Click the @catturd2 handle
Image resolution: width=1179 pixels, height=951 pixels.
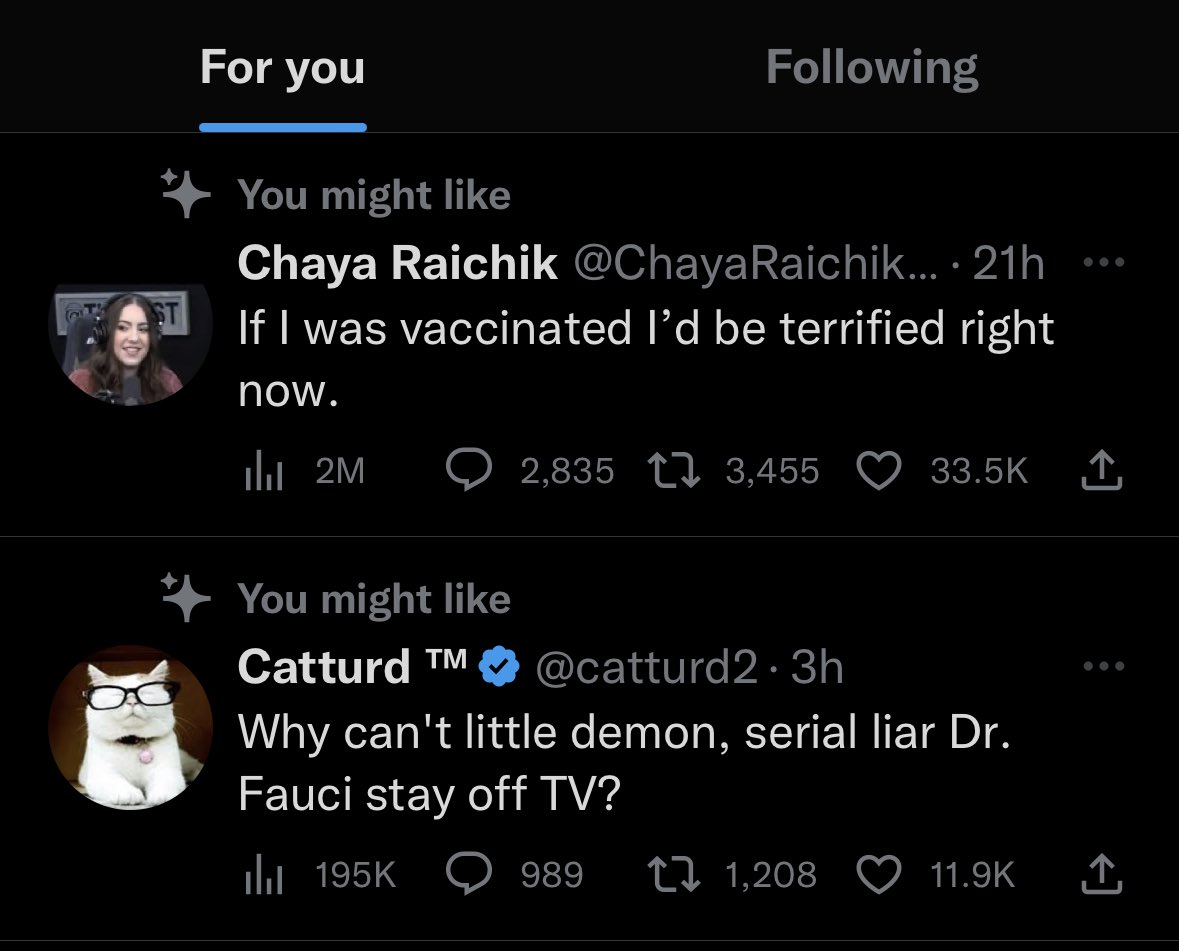click(647, 667)
